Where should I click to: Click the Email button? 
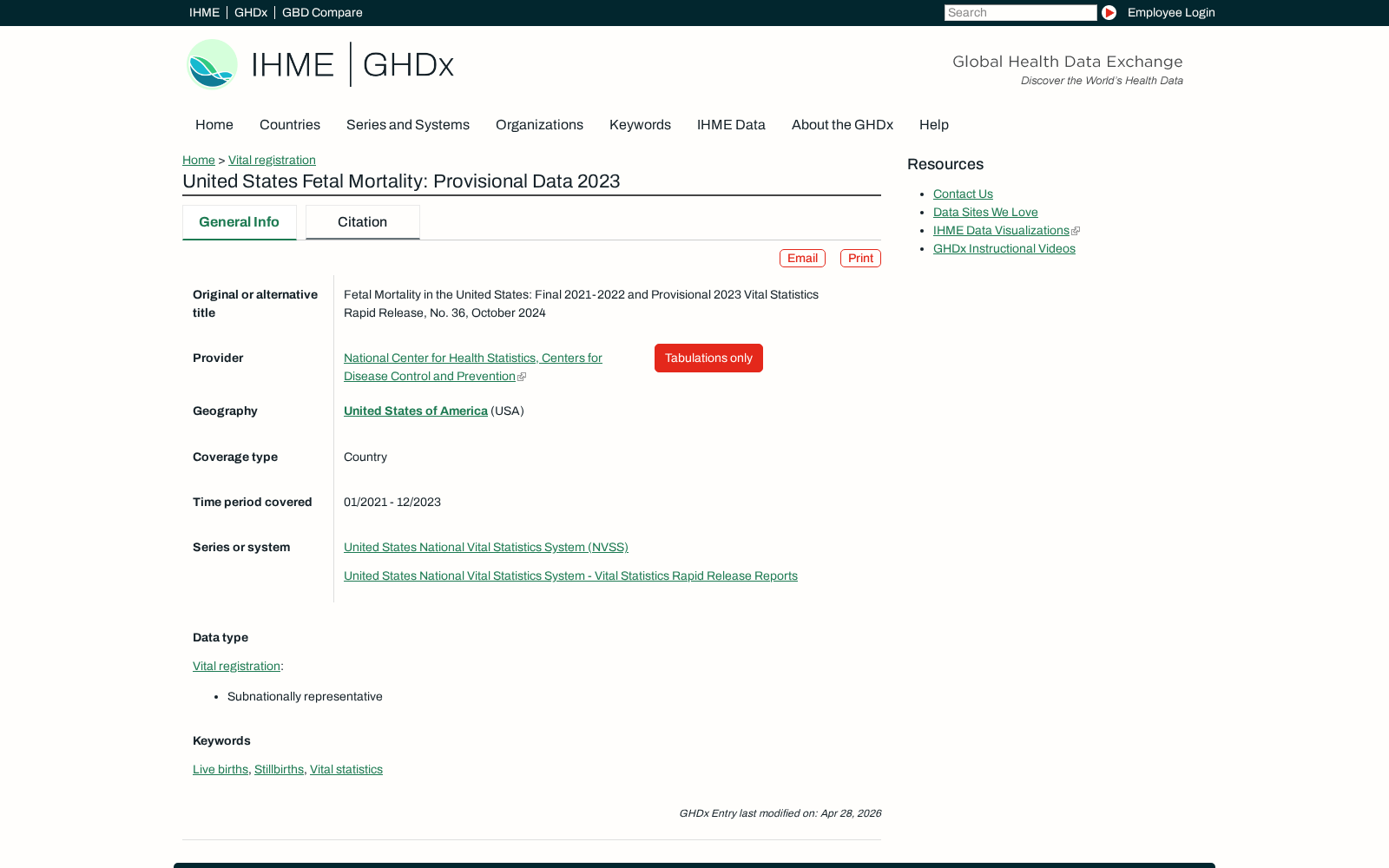pyautogui.click(x=802, y=258)
